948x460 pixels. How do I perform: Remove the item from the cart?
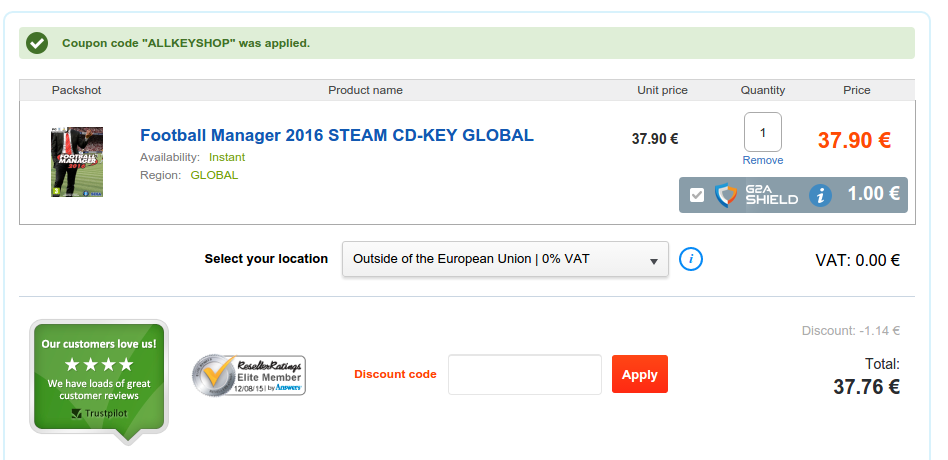pyautogui.click(x=762, y=160)
